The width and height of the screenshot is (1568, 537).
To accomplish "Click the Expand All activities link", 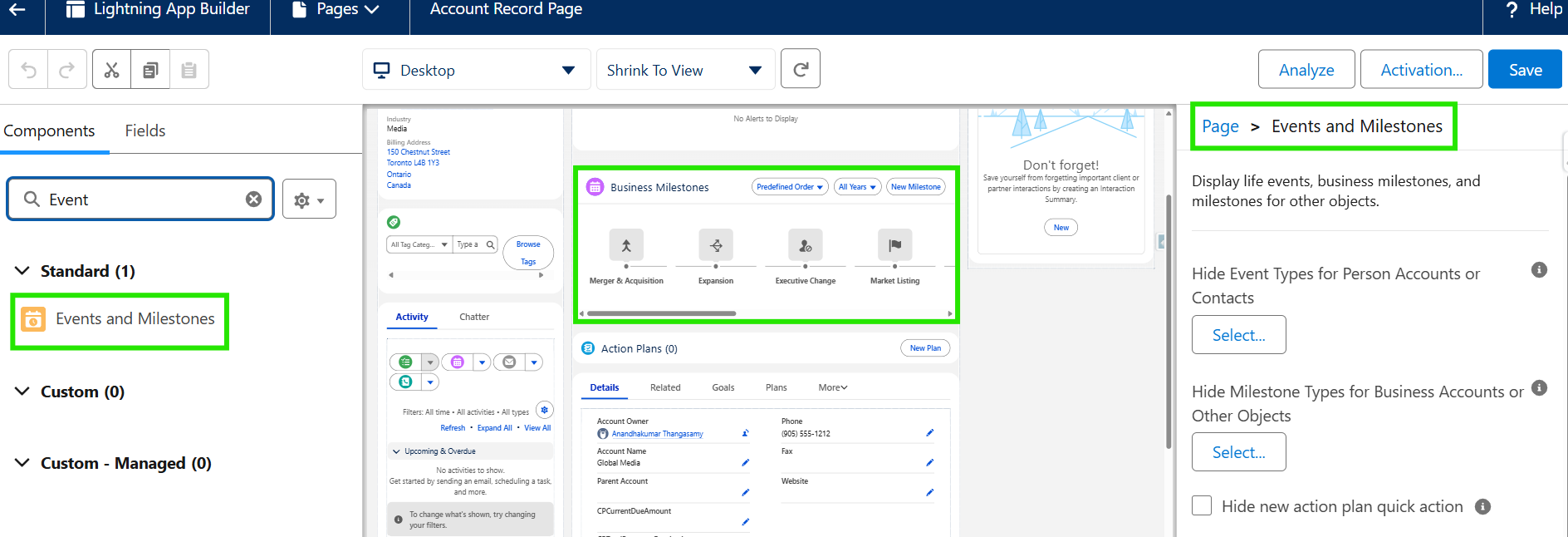I will click(x=494, y=428).
